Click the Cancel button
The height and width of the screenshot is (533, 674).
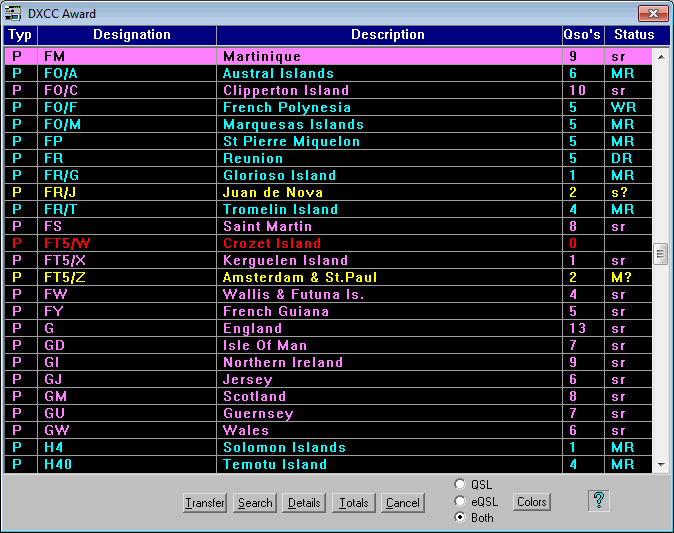click(402, 503)
